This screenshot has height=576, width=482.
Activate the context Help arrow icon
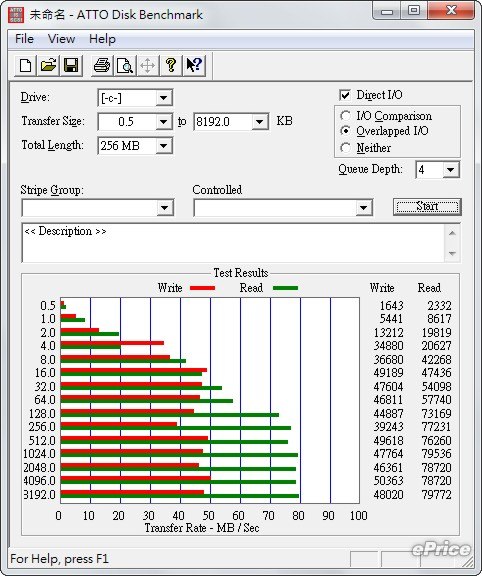click(x=194, y=65)
